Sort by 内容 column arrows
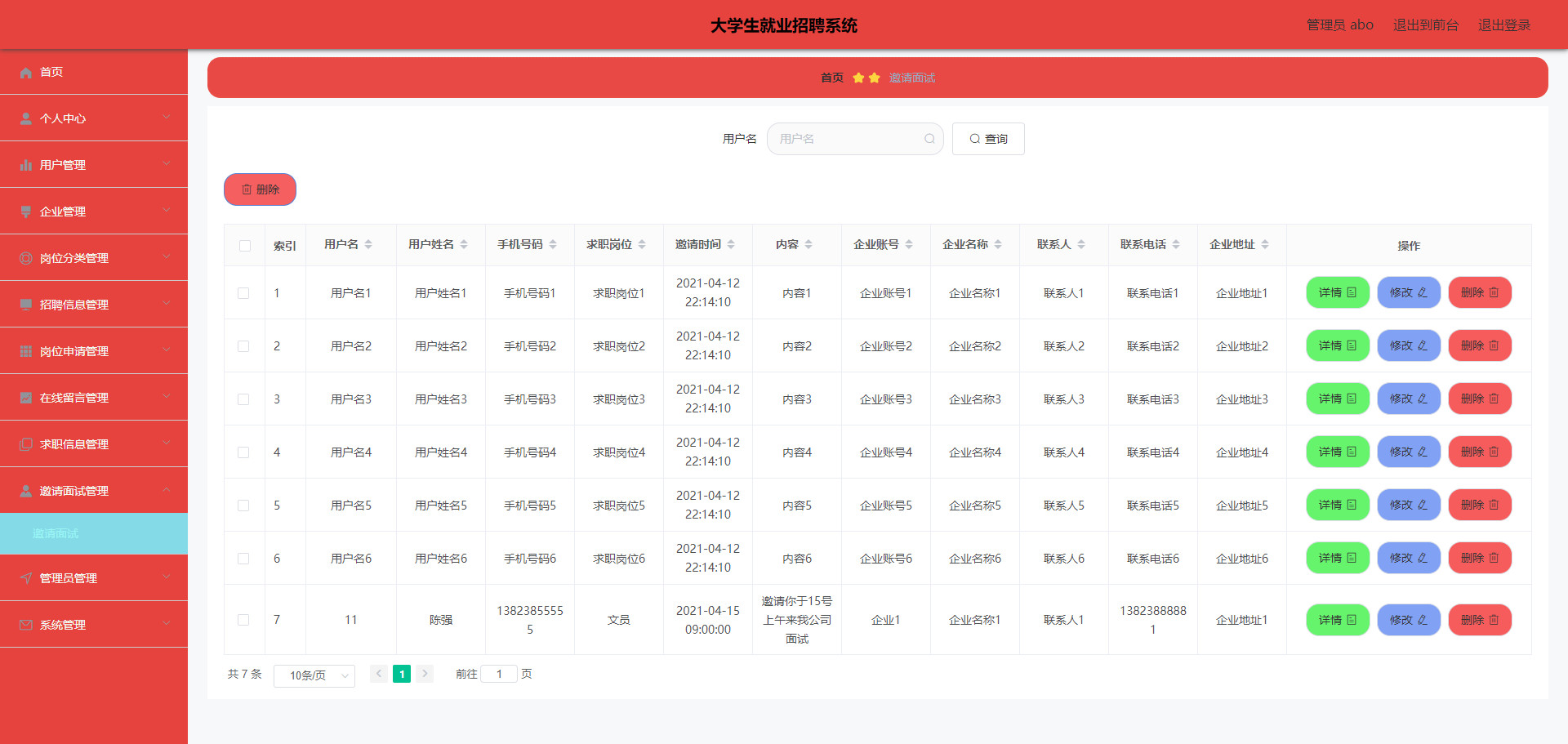 tap(808, 244)
